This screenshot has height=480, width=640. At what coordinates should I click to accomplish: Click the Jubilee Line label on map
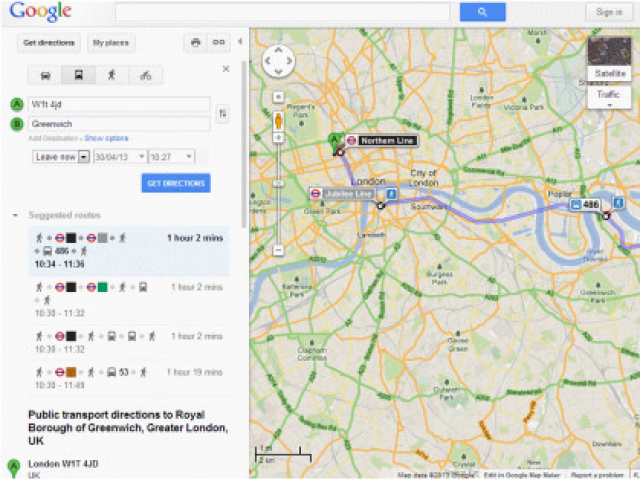coord(342,194)
